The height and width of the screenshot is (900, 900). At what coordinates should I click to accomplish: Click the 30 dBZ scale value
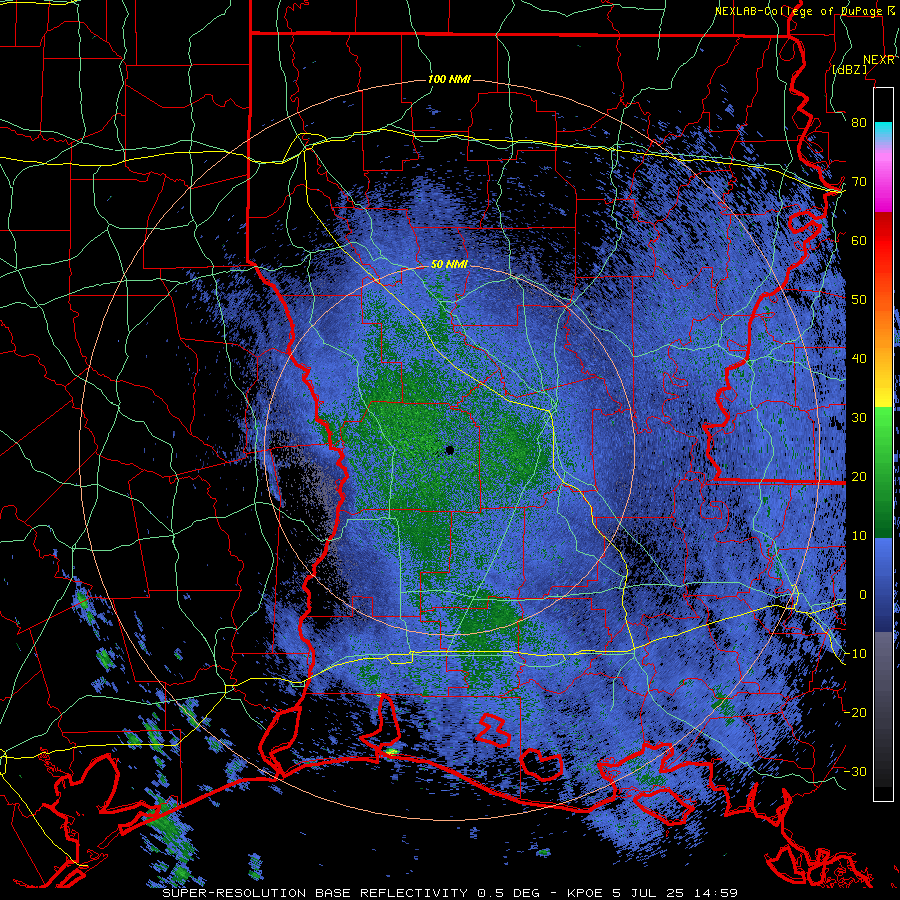pyautogui.click(x=859, y=418)
